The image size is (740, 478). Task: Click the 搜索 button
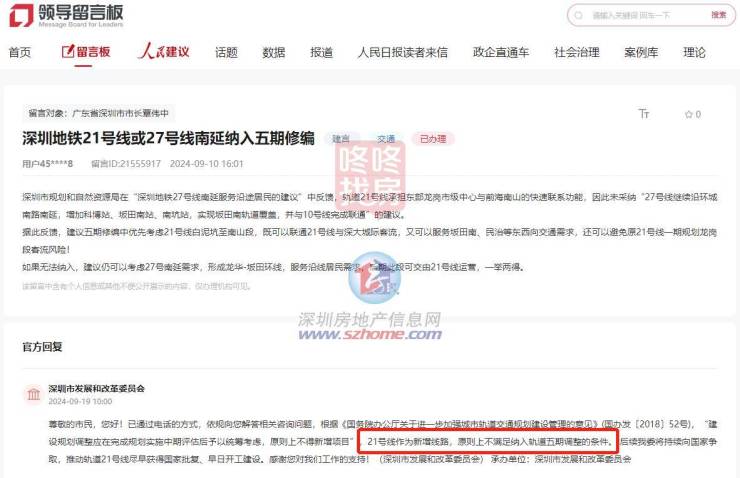(719, 15)
